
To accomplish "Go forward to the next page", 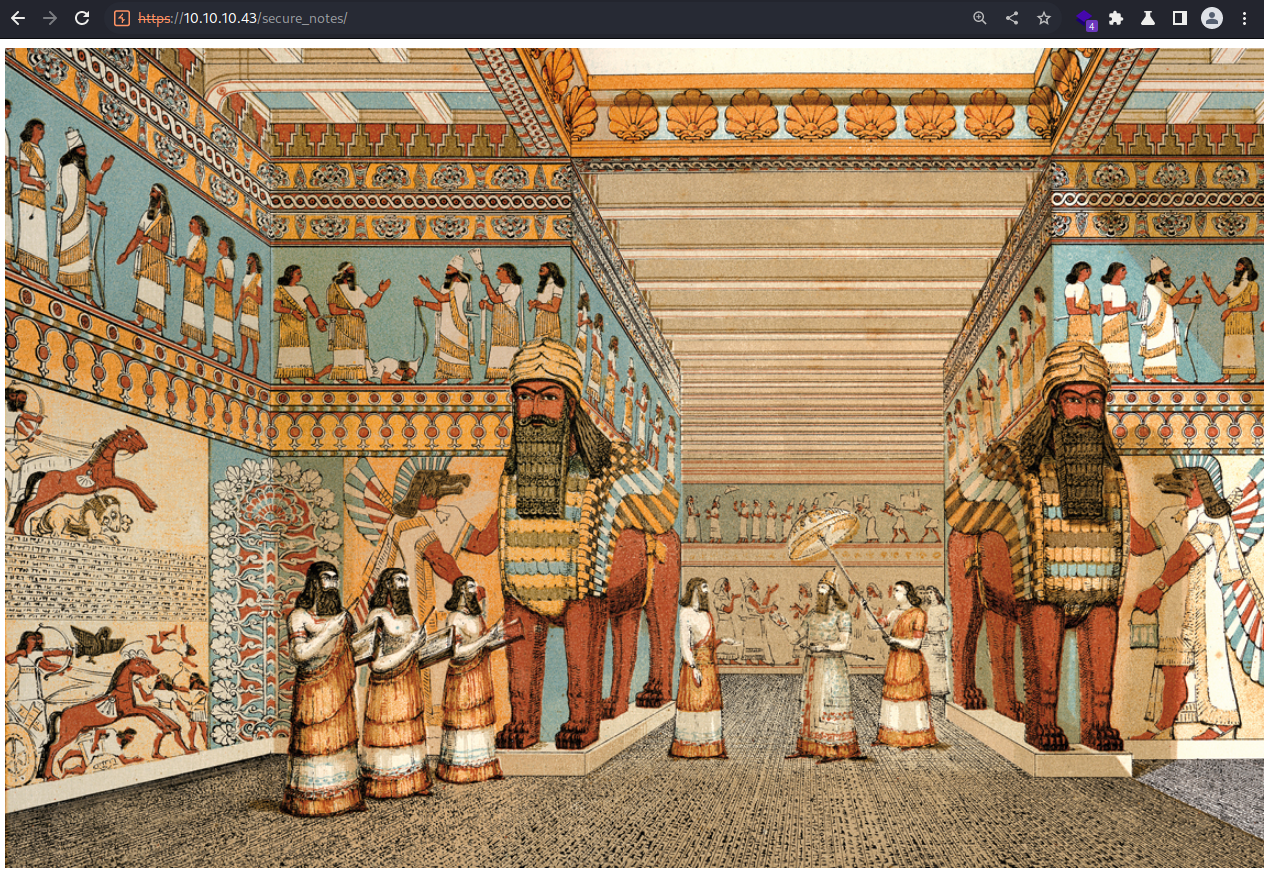I will [x=49, y=18].
